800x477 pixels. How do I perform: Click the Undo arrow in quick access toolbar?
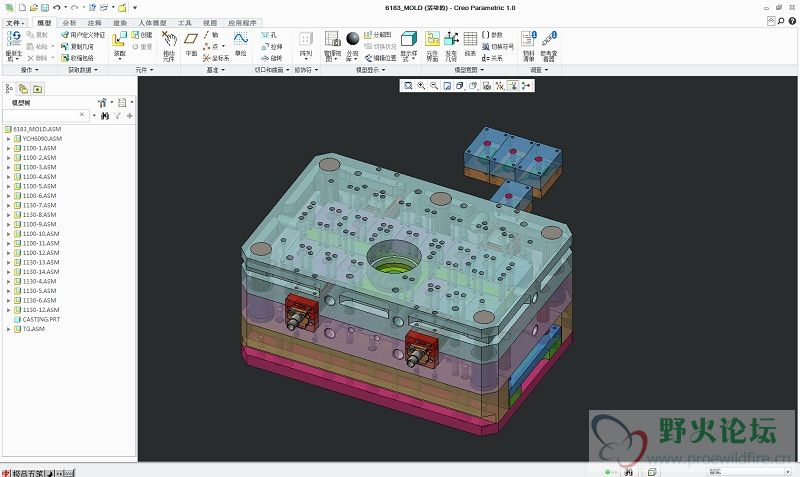point(57,8)
